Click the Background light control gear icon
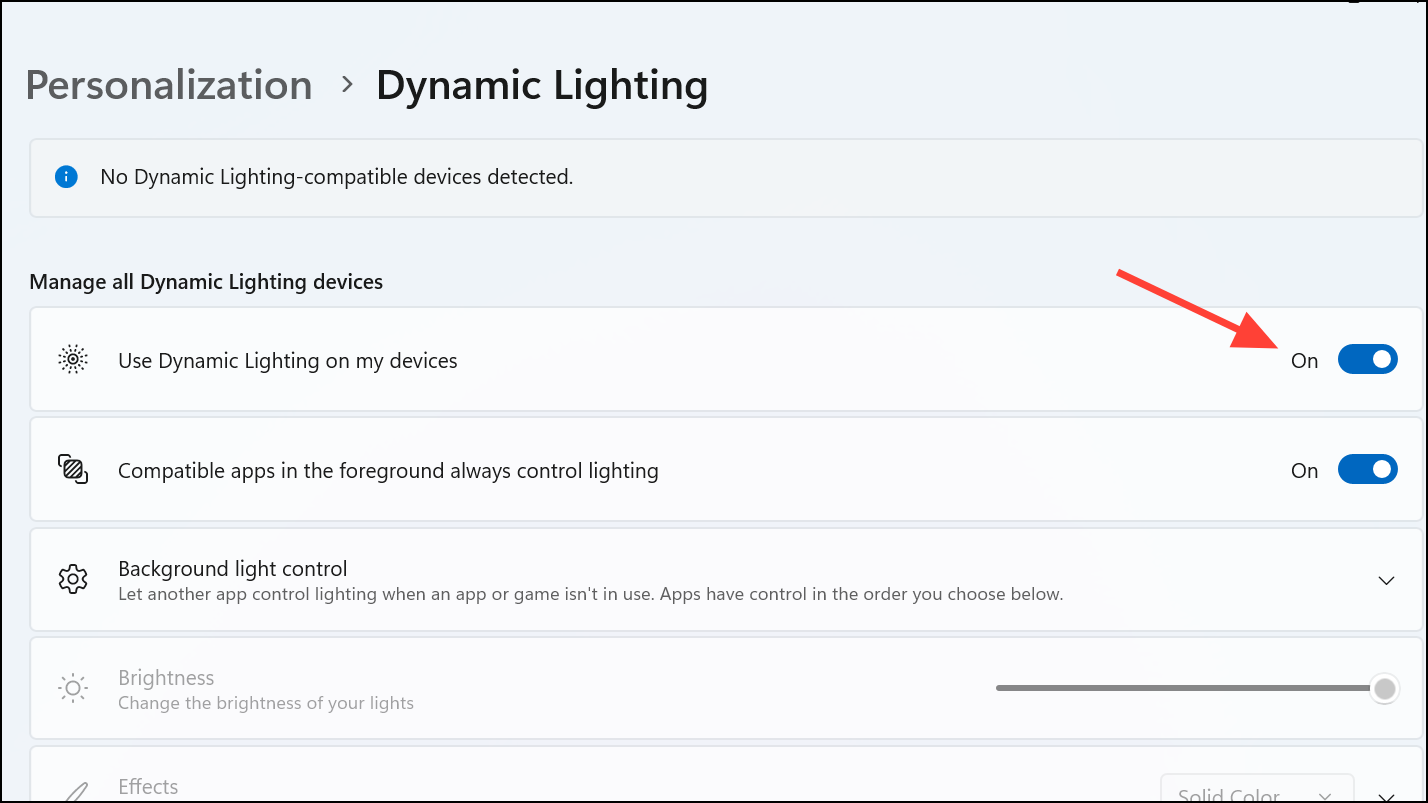The height and width of the screenshot is (803, 1428). 72,580
